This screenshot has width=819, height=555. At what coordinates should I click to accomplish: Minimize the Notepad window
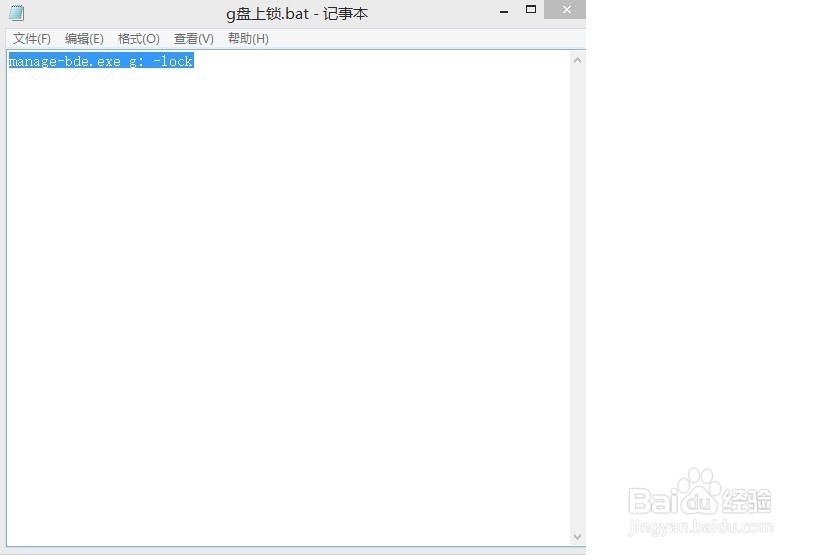pyautogui.click(x=504, y=10)
